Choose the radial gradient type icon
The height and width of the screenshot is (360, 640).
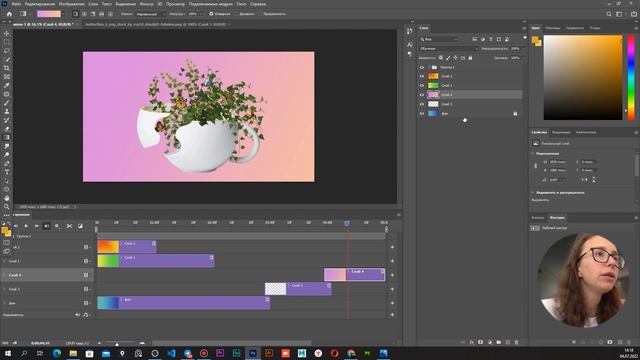point(84,14)
